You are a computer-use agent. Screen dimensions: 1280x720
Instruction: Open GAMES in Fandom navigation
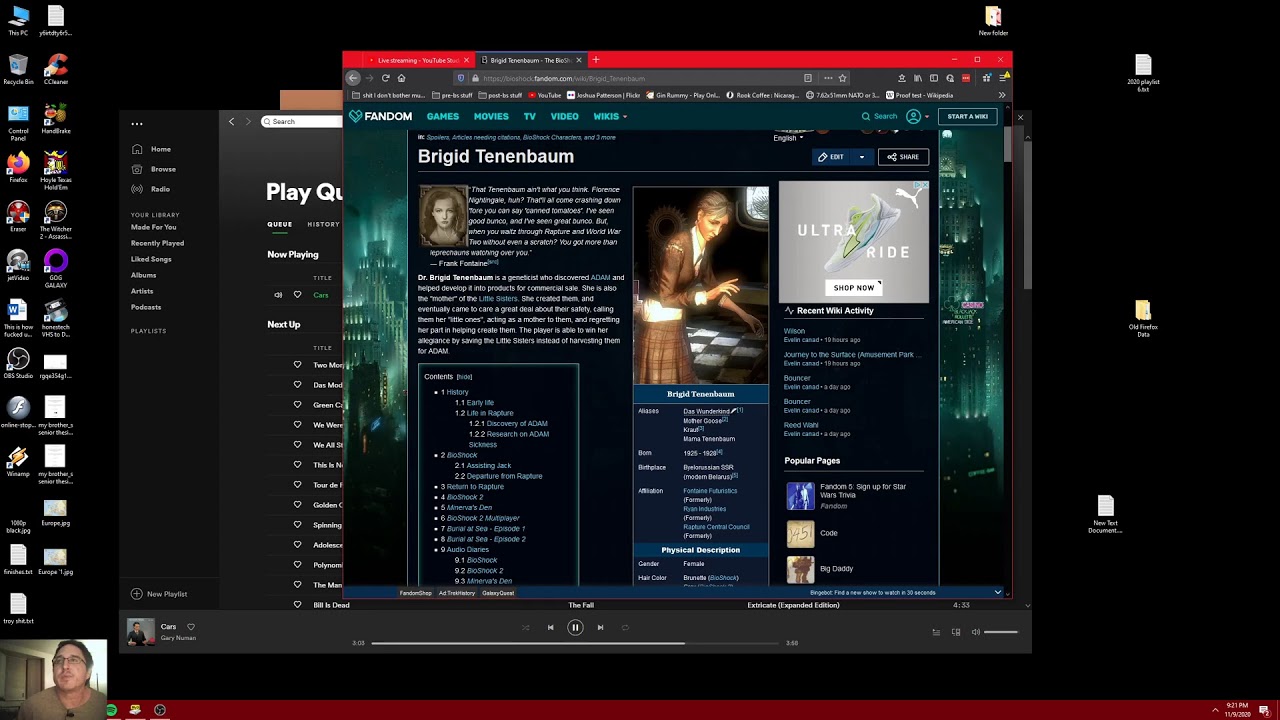pyautogui.click(x=443, y=116)
